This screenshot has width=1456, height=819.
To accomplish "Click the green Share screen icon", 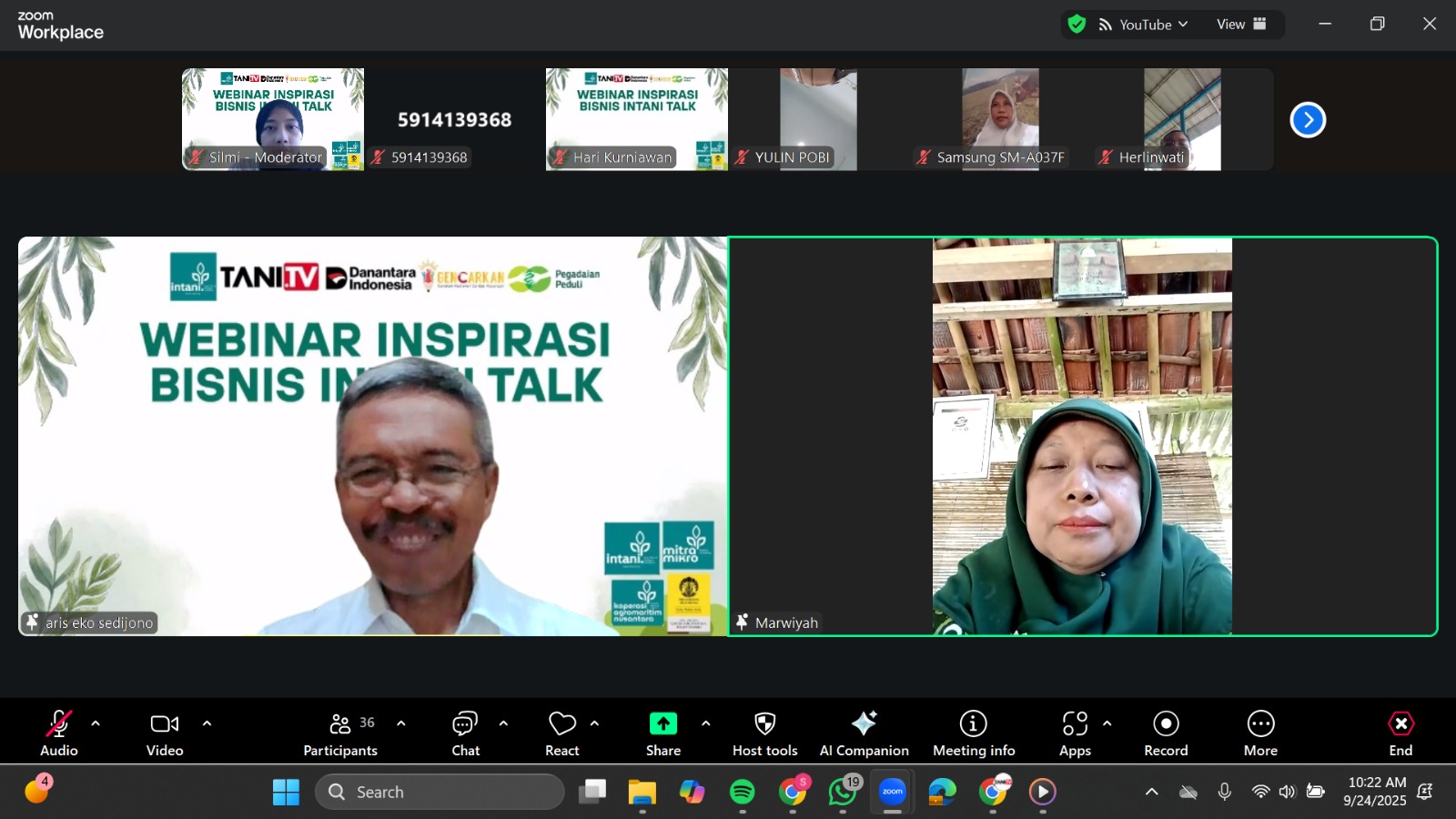I will click(663, 723).
